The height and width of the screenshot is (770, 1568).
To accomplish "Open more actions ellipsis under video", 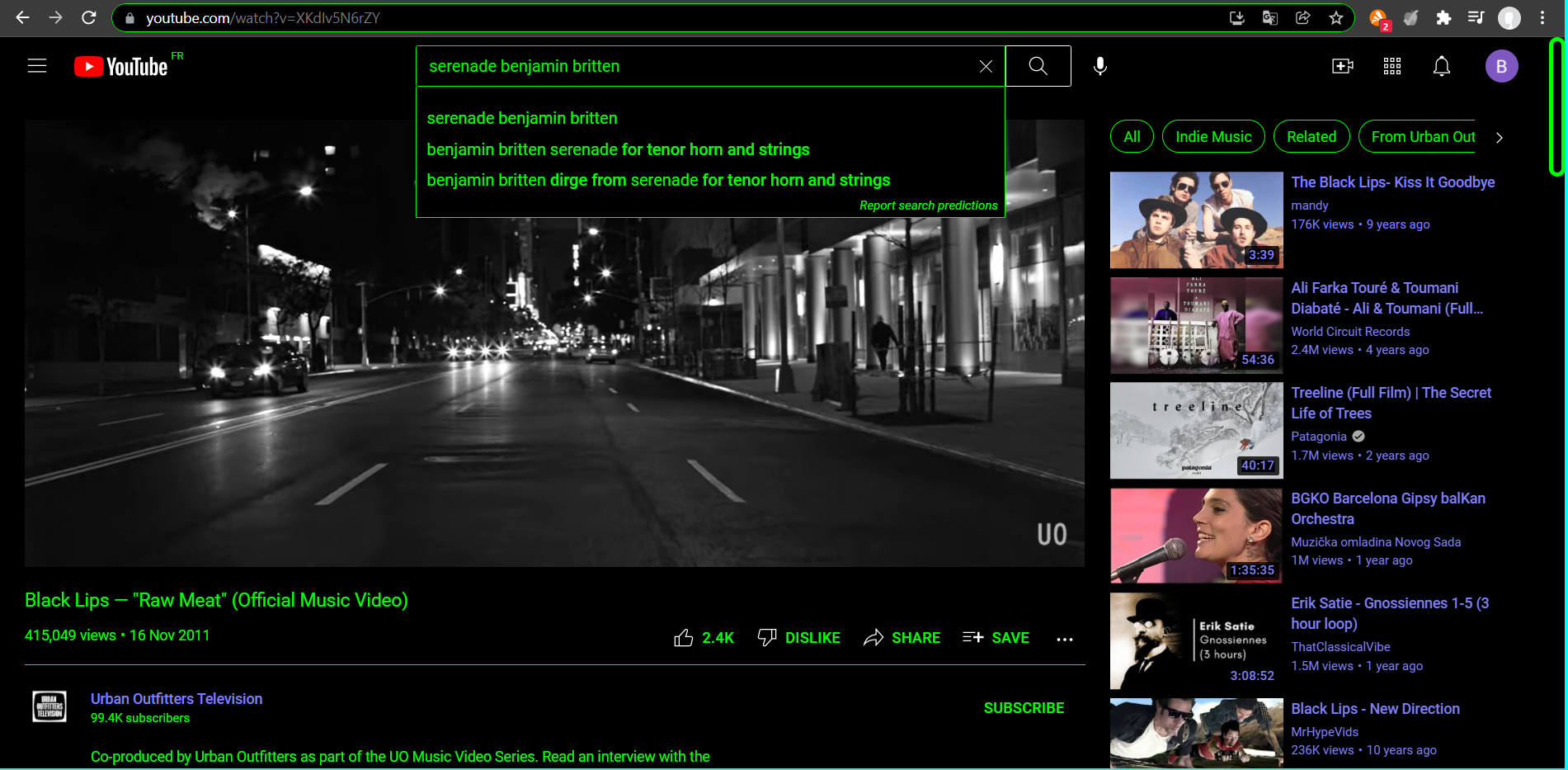I will [1065, 639].
